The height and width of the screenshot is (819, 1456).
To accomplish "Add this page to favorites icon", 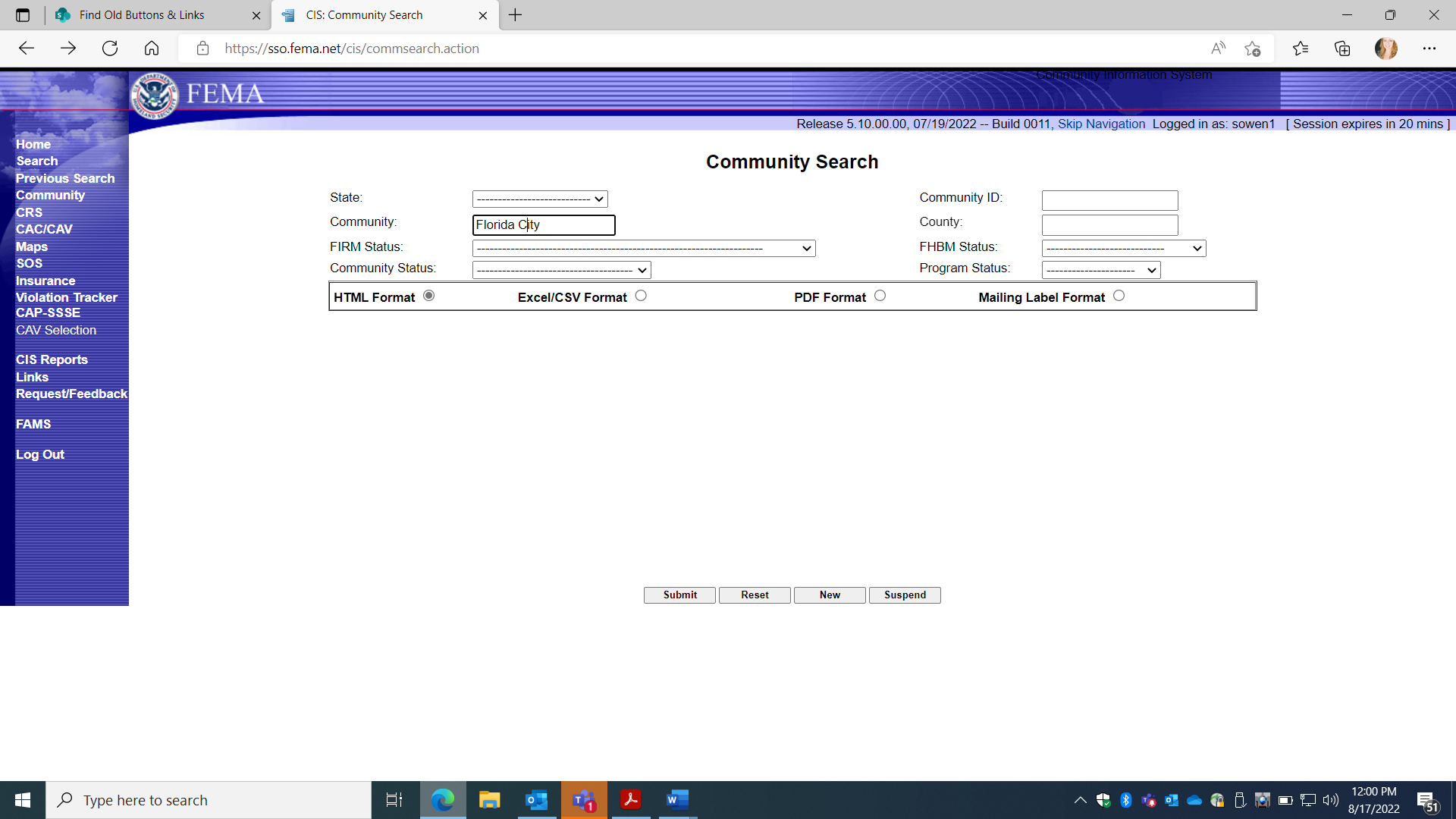I will pyautogui.click(x=1252, y=49).
